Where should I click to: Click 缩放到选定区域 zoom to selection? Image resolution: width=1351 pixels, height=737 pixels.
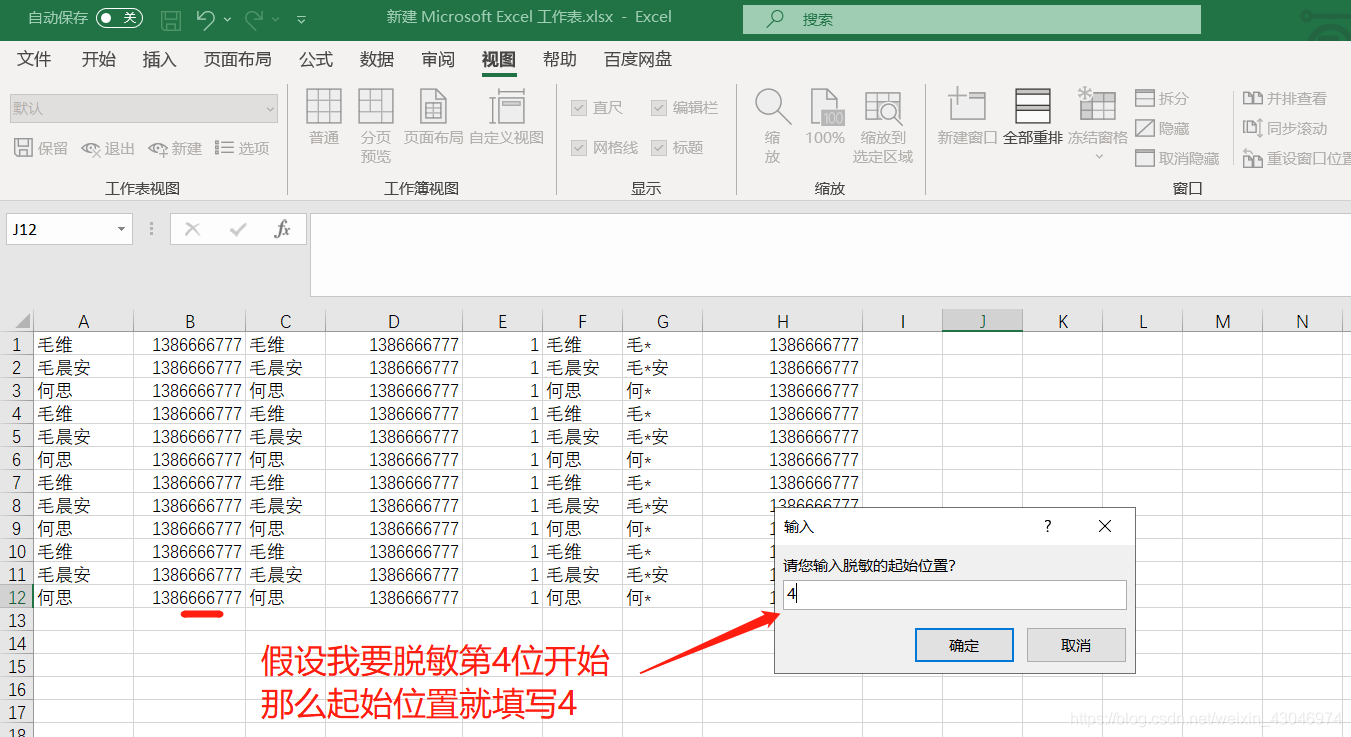coord(883,126)
